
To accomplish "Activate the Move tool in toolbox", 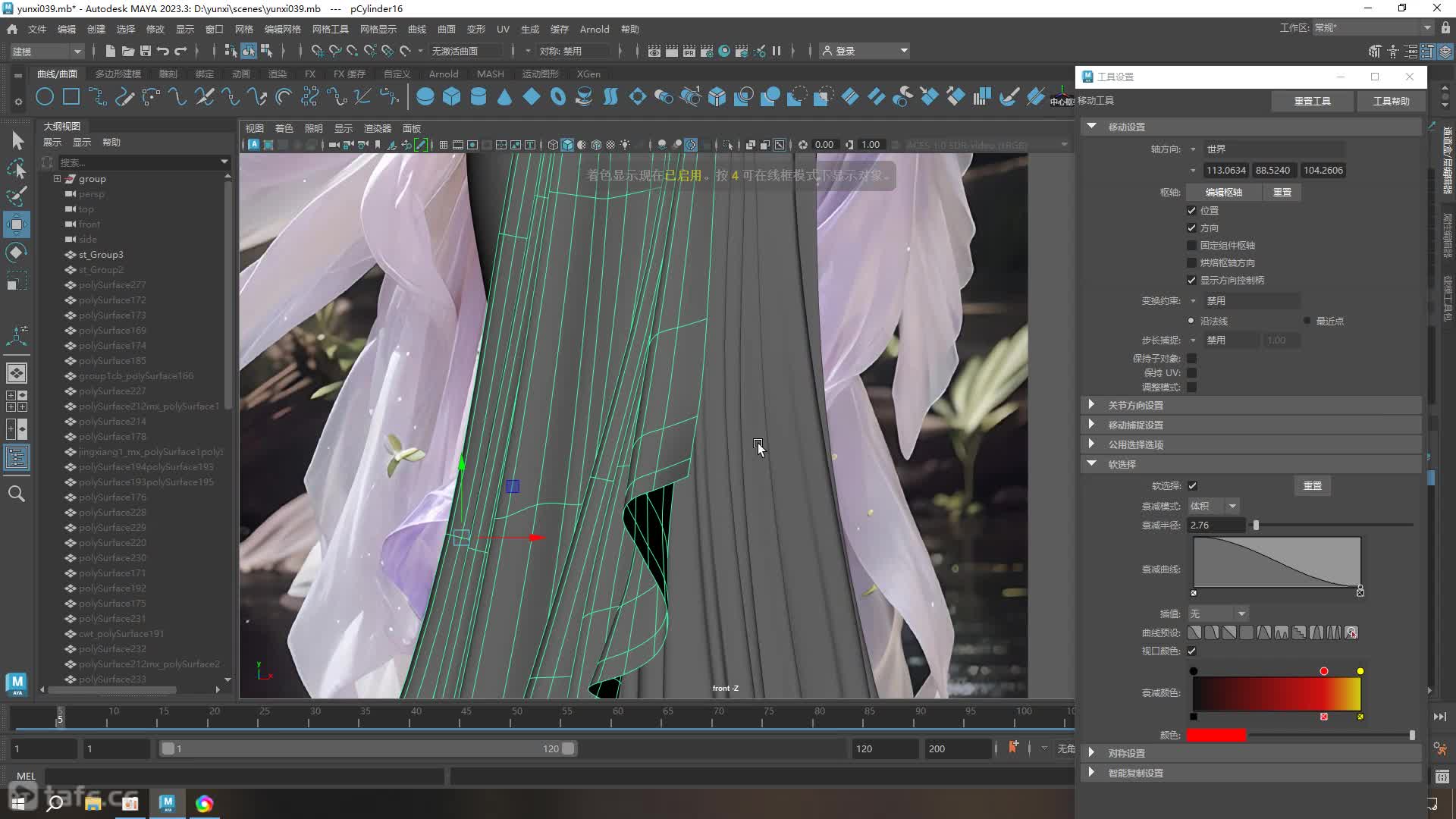I will tap(17, 224).
